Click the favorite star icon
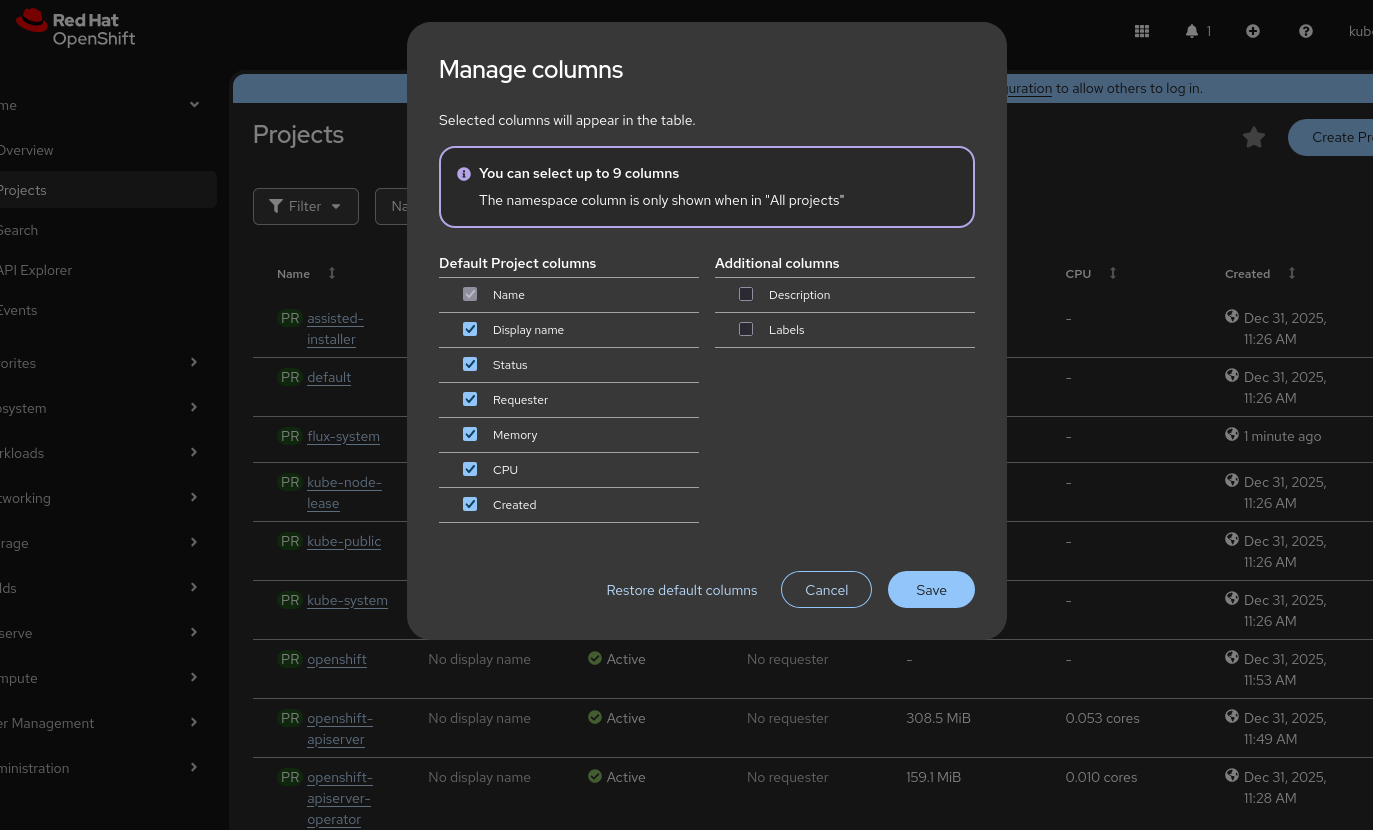Image resolution: width=1373 pixels, height=830 pixels. [x=1254, y=138]
